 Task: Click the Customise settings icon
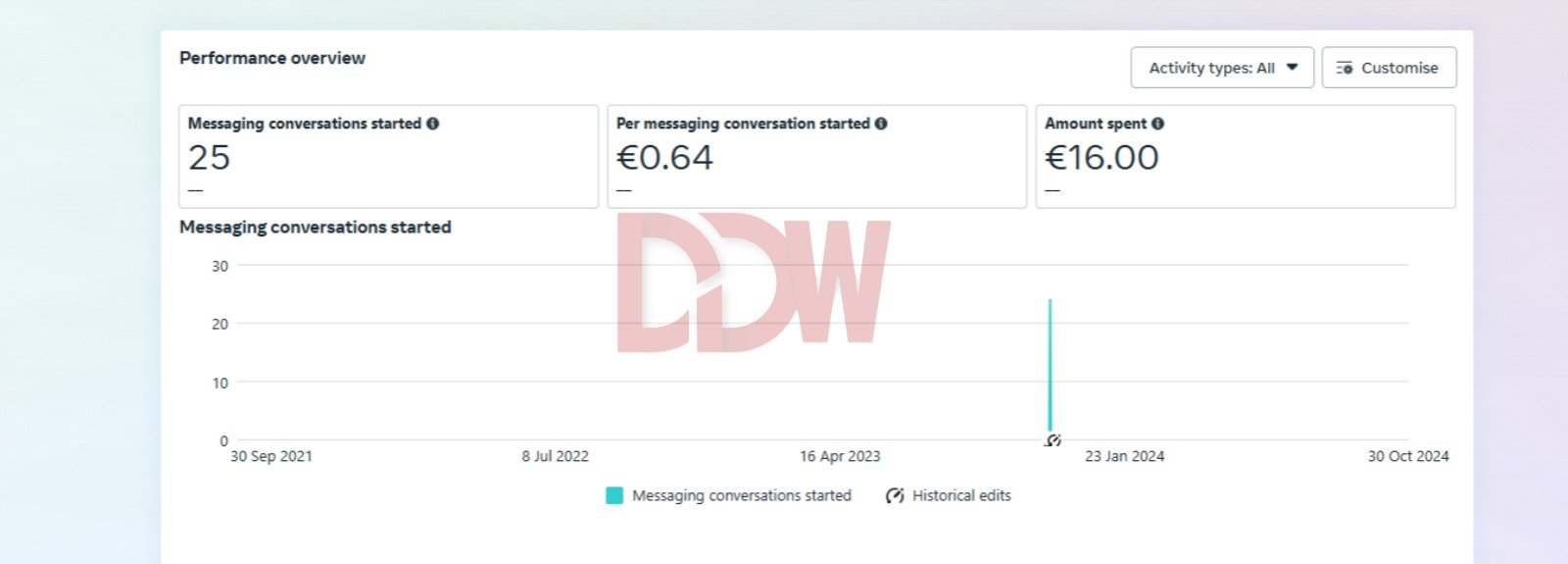pyautogui.click(x=1345, y=68)
